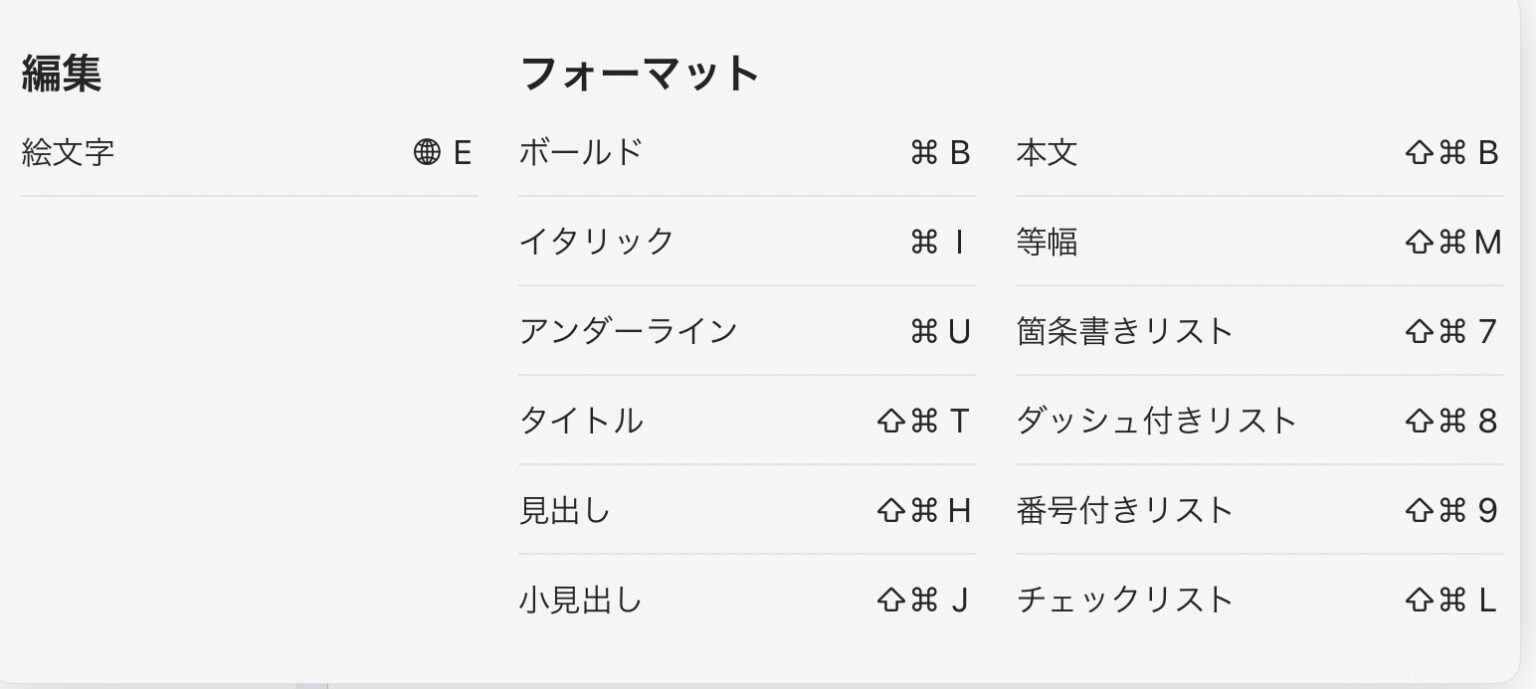Select 箇条書きリスト (bulleted list) entry
Viewport: 1536px width, 689px height.
pyautogui.click(x=1124, y=331)
